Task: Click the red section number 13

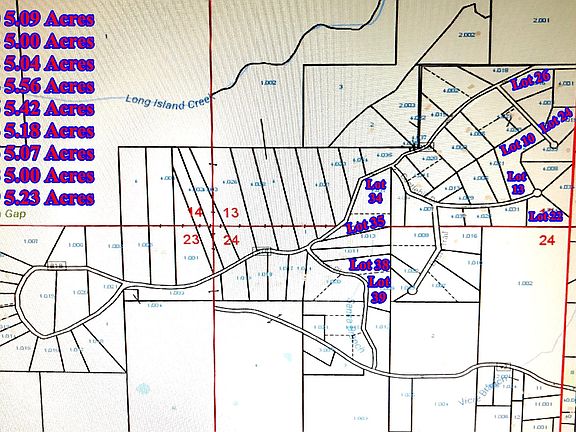Action: click(231, 212)
